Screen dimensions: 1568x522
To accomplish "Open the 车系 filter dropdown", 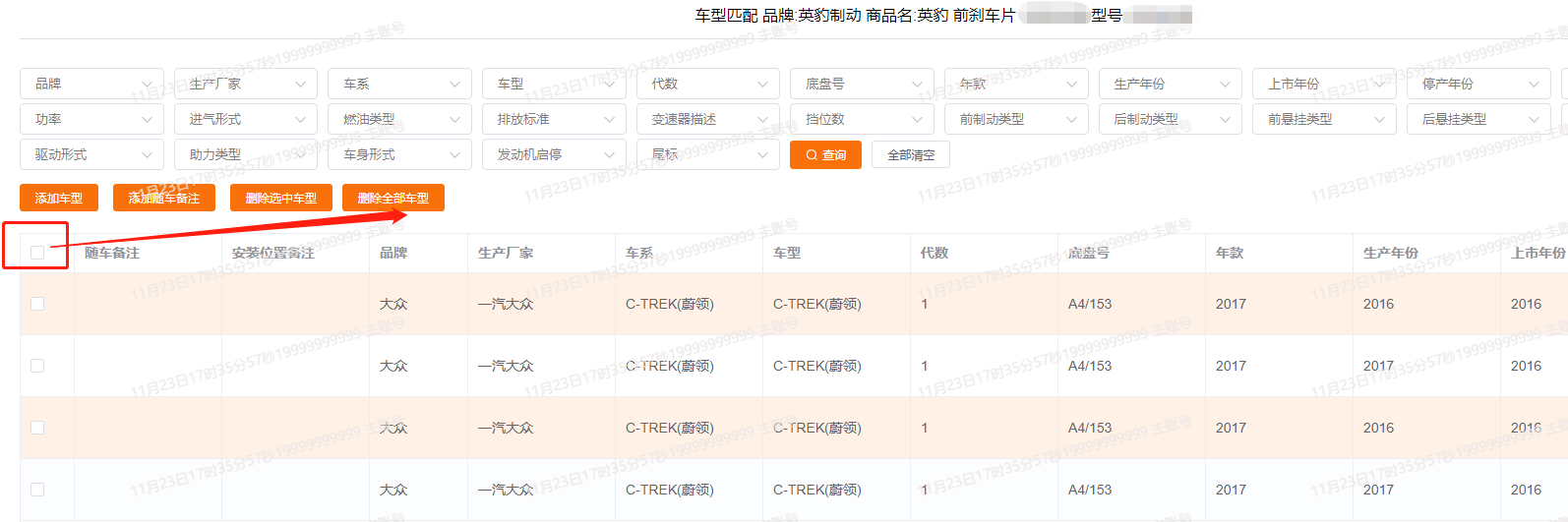I will 399,84.
